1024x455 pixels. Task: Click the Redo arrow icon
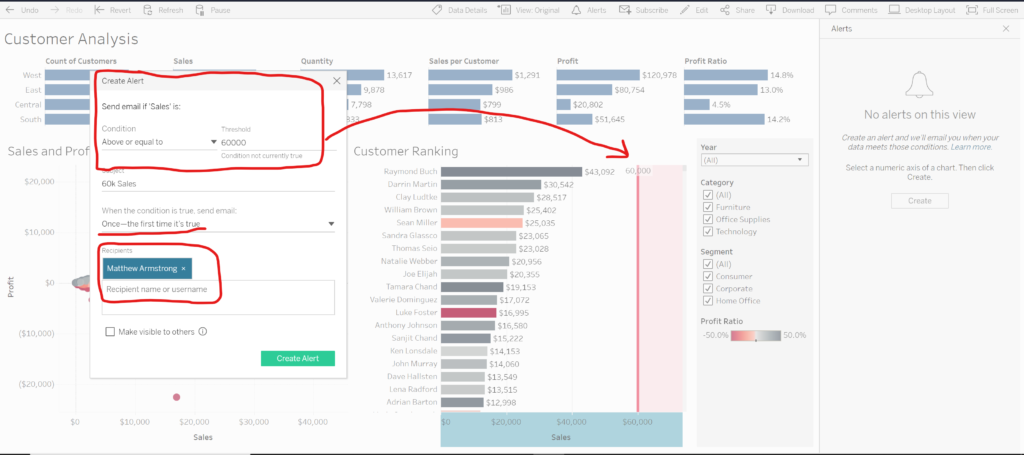point(55,10)
